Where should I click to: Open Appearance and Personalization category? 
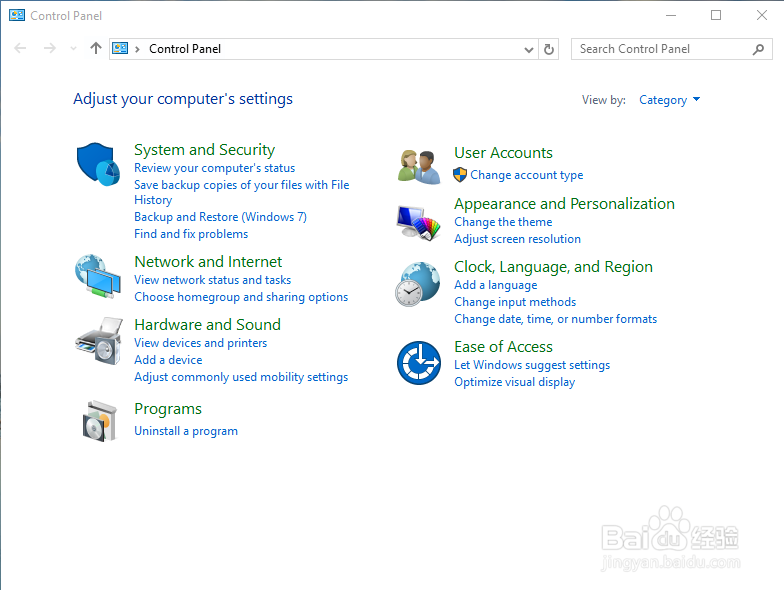coord(564,204)
